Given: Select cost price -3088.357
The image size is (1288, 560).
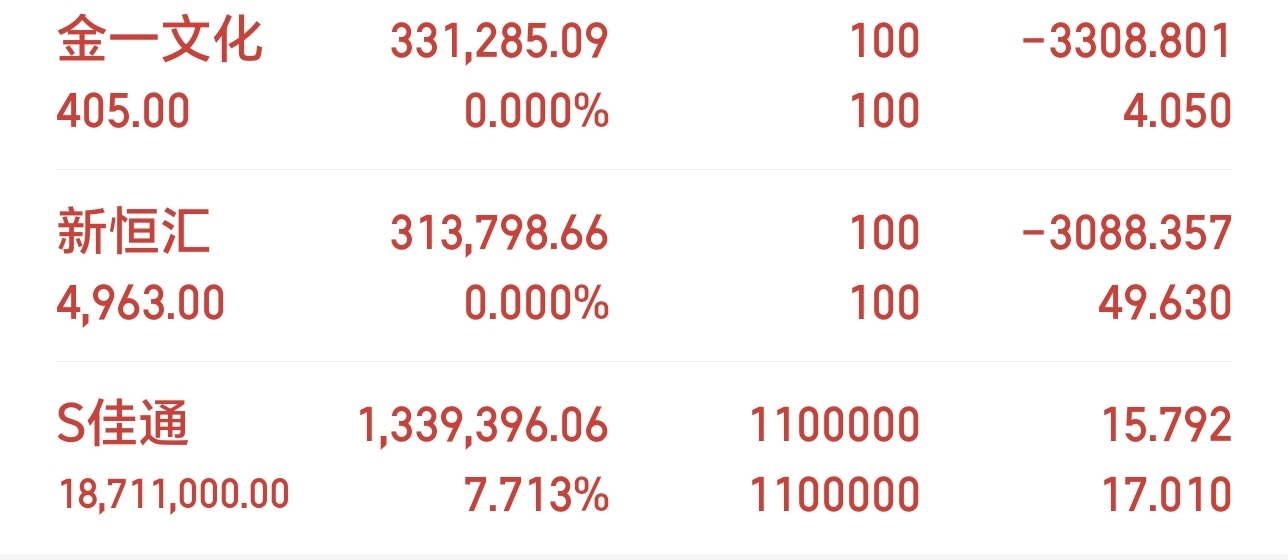Looking at the screenshot, I should tap(1126, 233).
